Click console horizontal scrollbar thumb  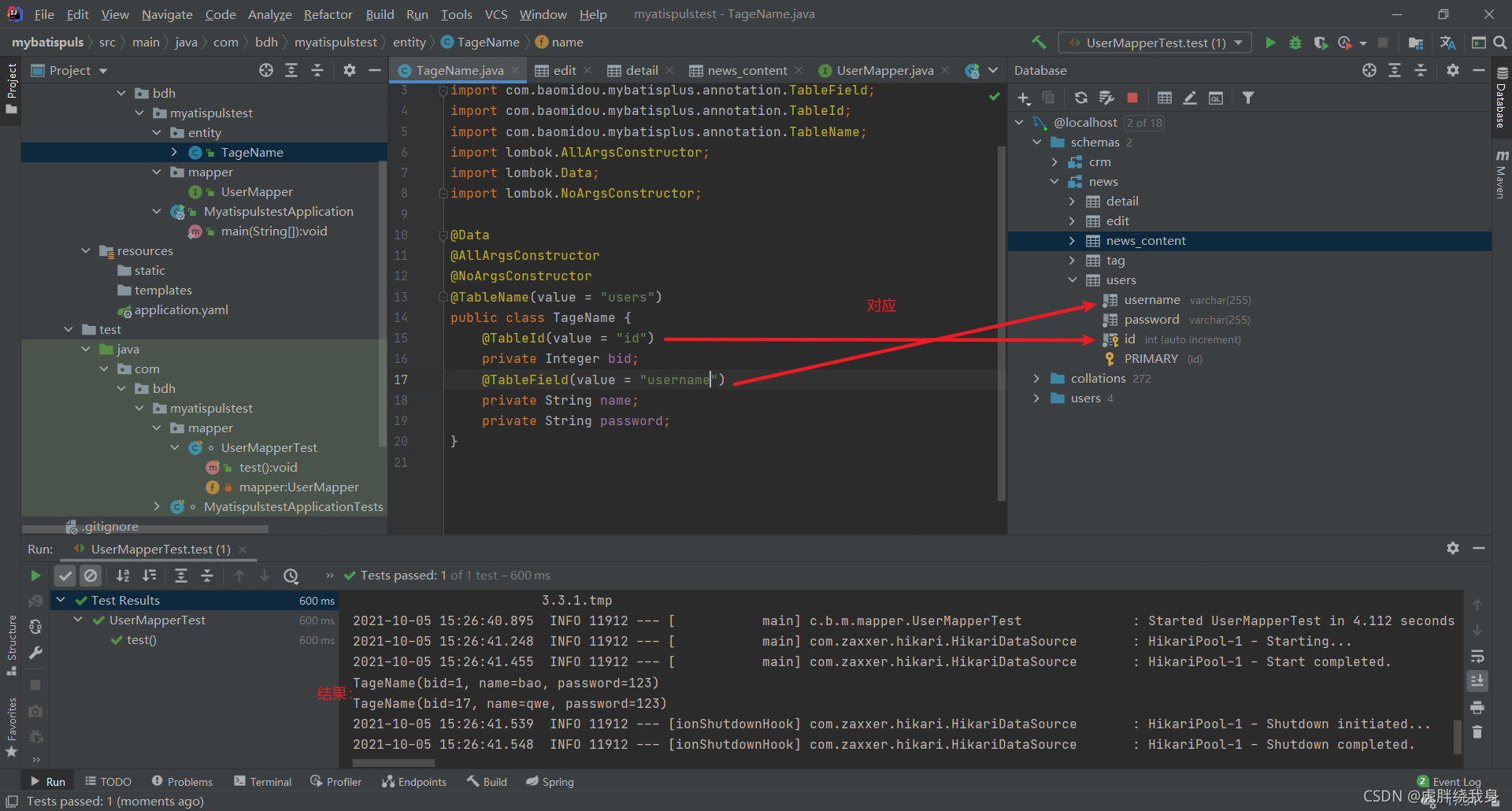(394, 763)
